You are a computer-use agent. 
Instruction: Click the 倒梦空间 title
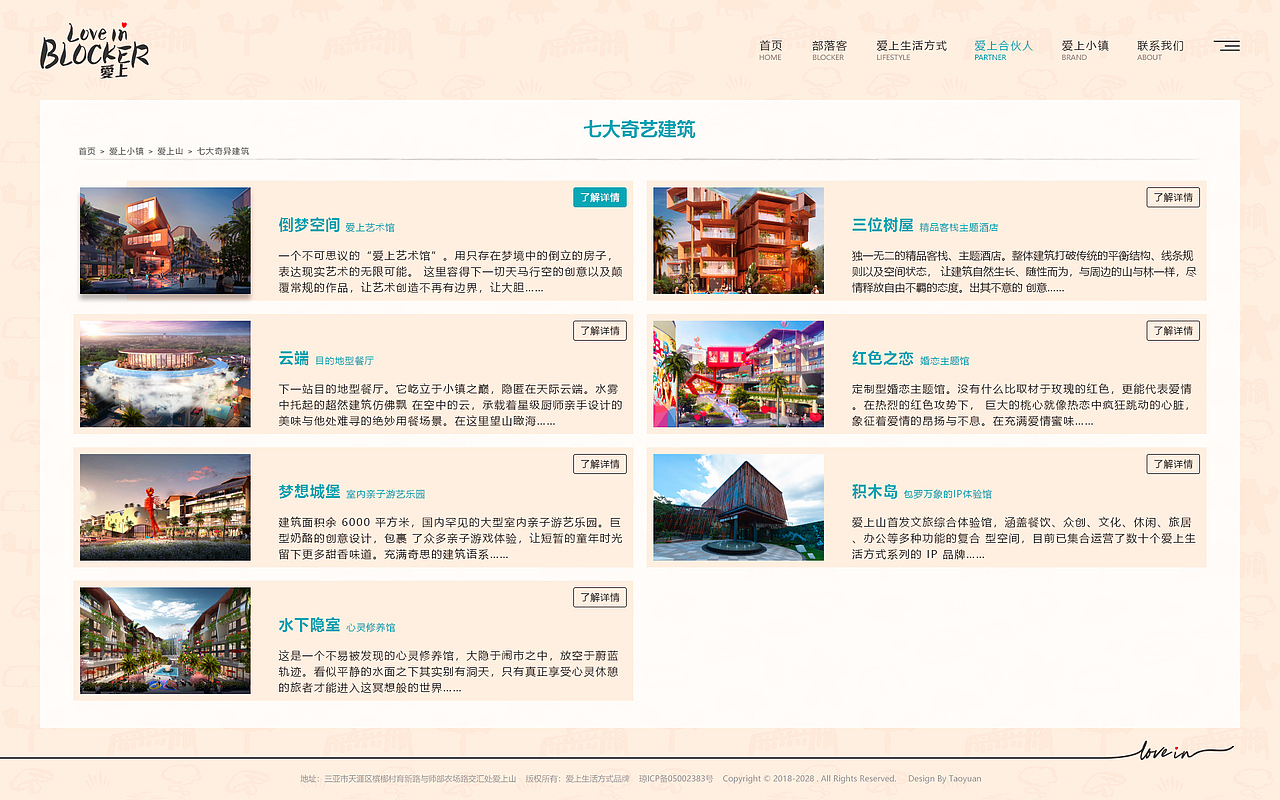click(x=309, y=225)
